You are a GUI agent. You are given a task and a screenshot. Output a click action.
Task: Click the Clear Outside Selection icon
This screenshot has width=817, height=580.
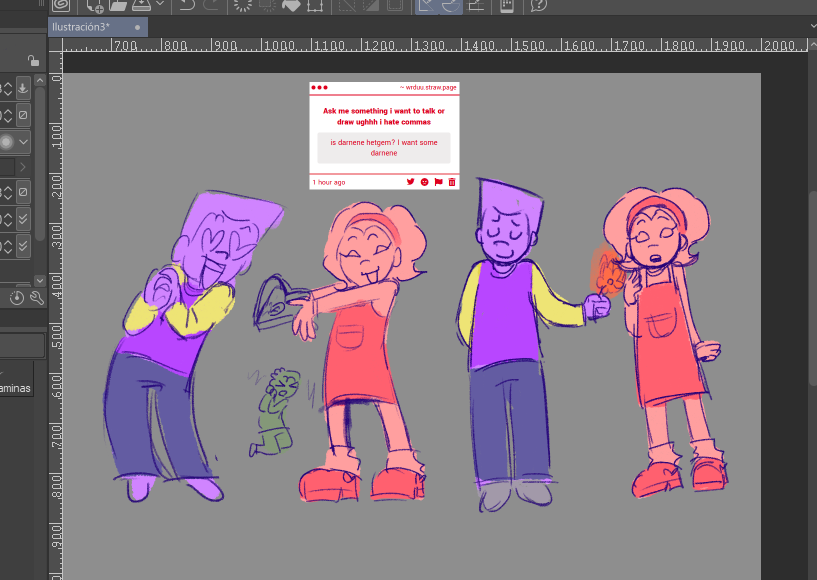[267, 5]
